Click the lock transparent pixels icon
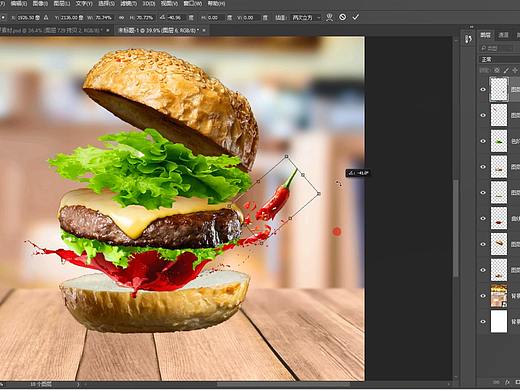Image resolution: width=520 pixels, height=390 pixels. 496,70
